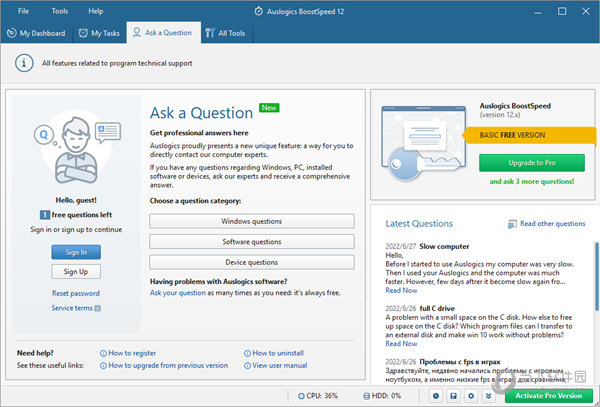
Task: Choose Software questions category
Action: pos(252,242)
